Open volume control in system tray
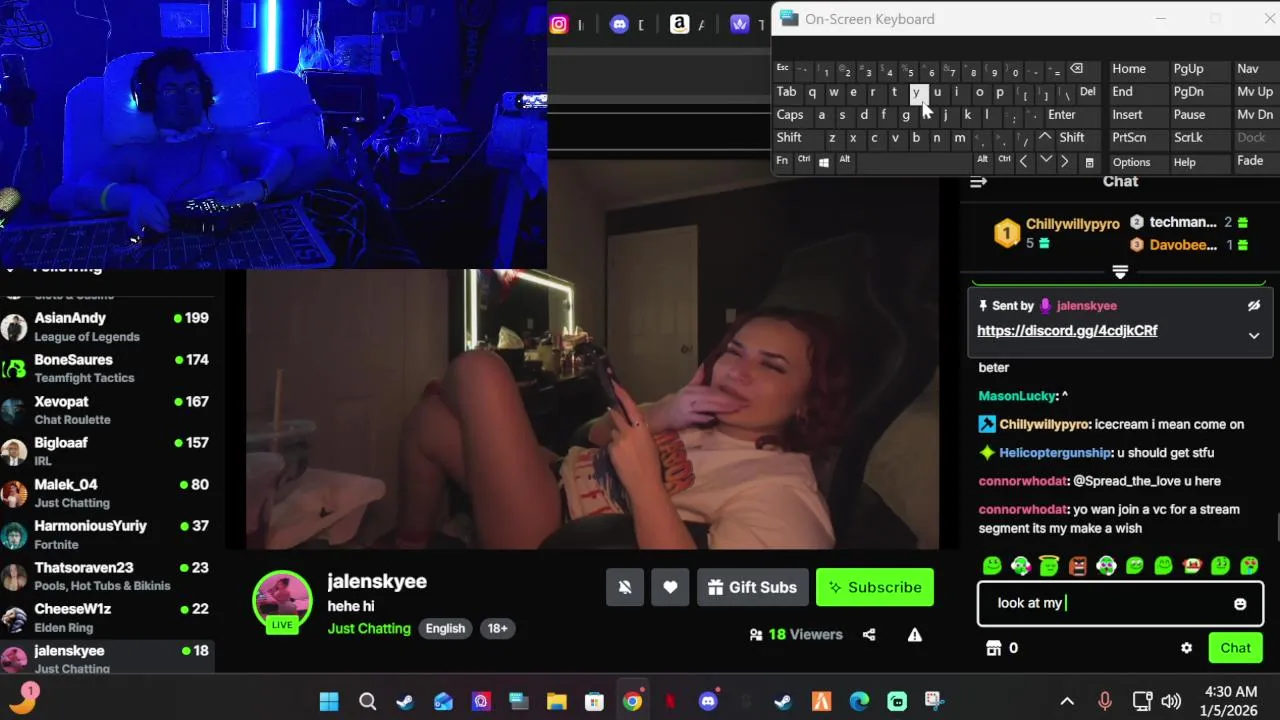This screenshot has height=720, width=1280. [1171, 702]
